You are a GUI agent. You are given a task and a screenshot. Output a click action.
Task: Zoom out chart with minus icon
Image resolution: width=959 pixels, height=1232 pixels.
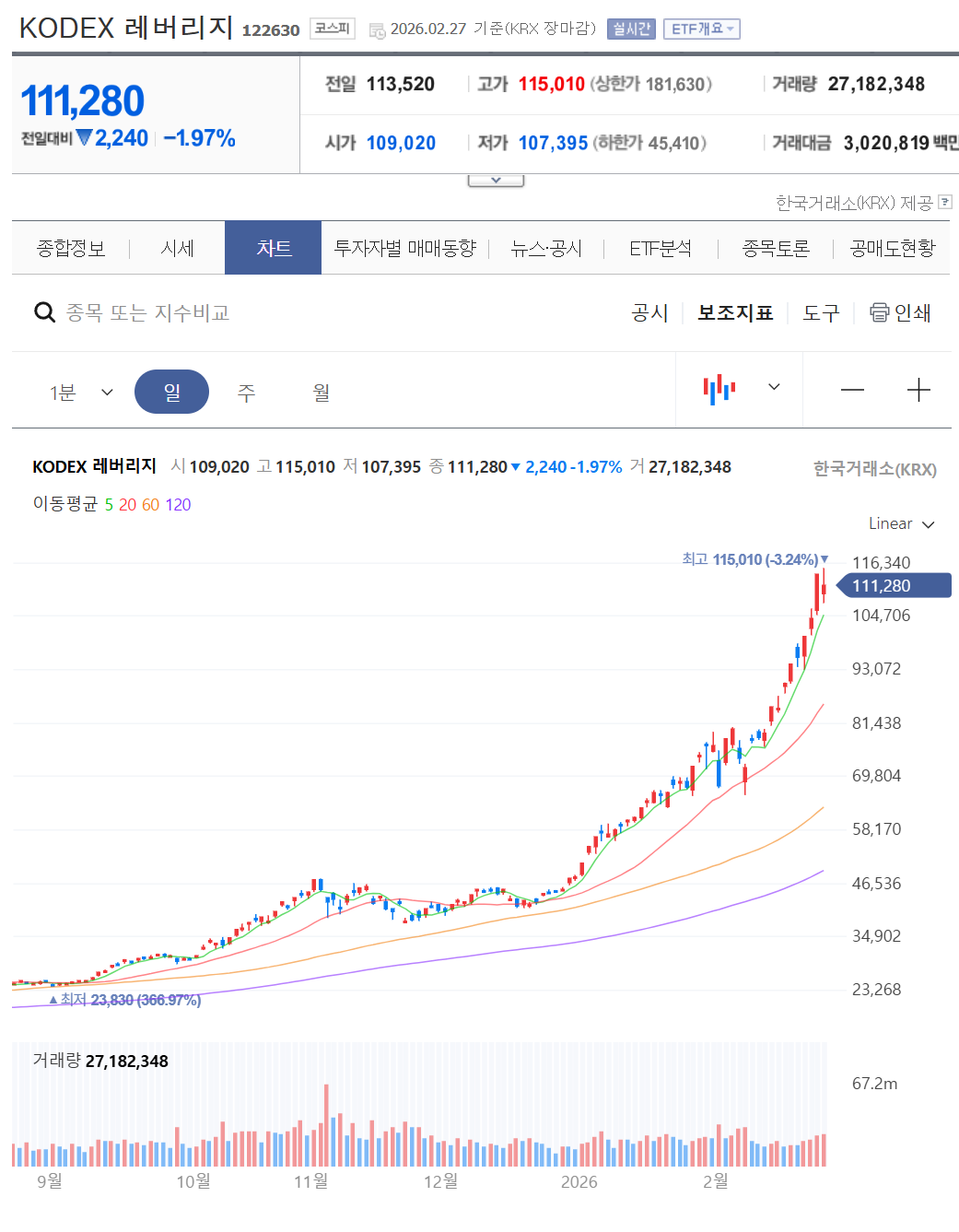[x=852, y=390]
